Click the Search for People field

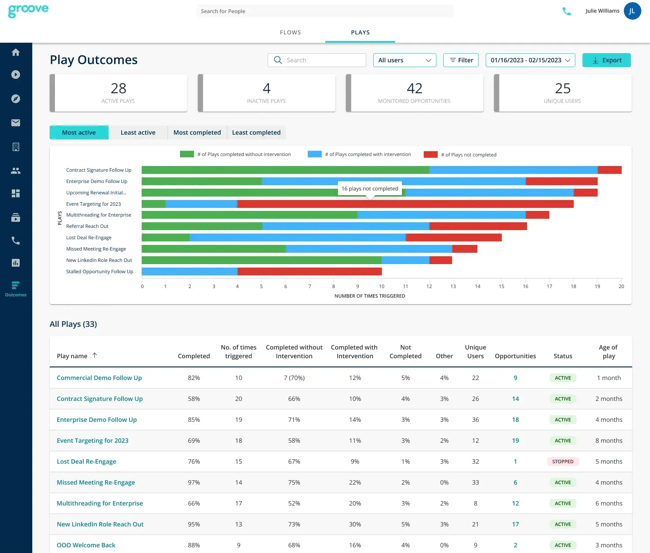click(325, 11)
